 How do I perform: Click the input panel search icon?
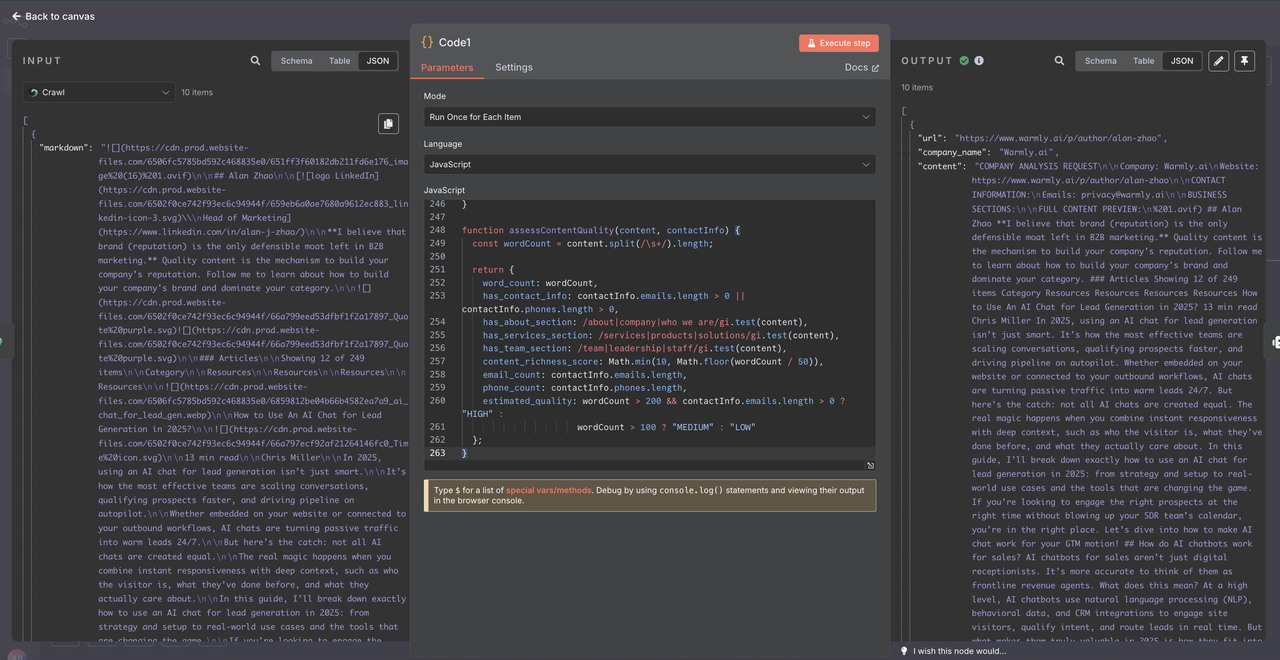pos(256,61)
